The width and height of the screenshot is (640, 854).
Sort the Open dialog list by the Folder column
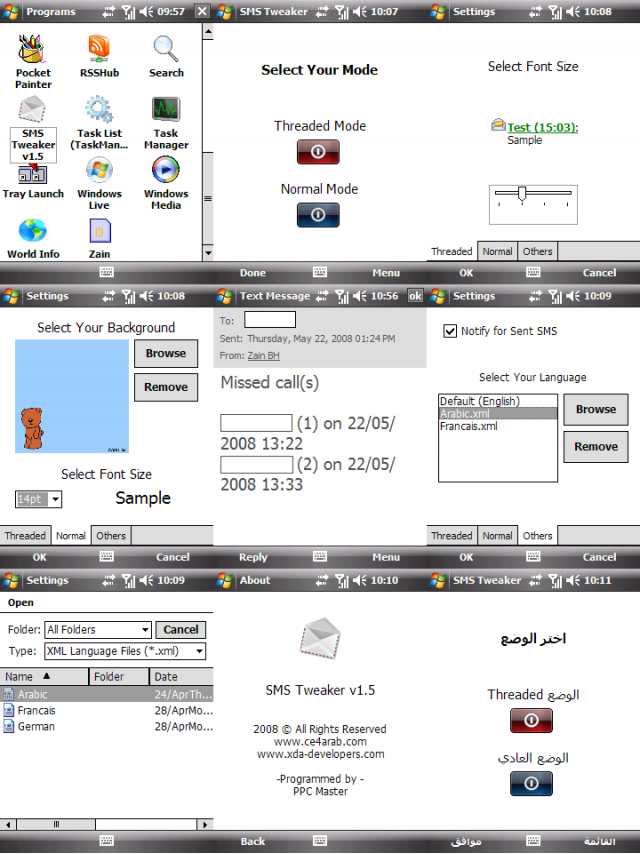click(119, 676)
